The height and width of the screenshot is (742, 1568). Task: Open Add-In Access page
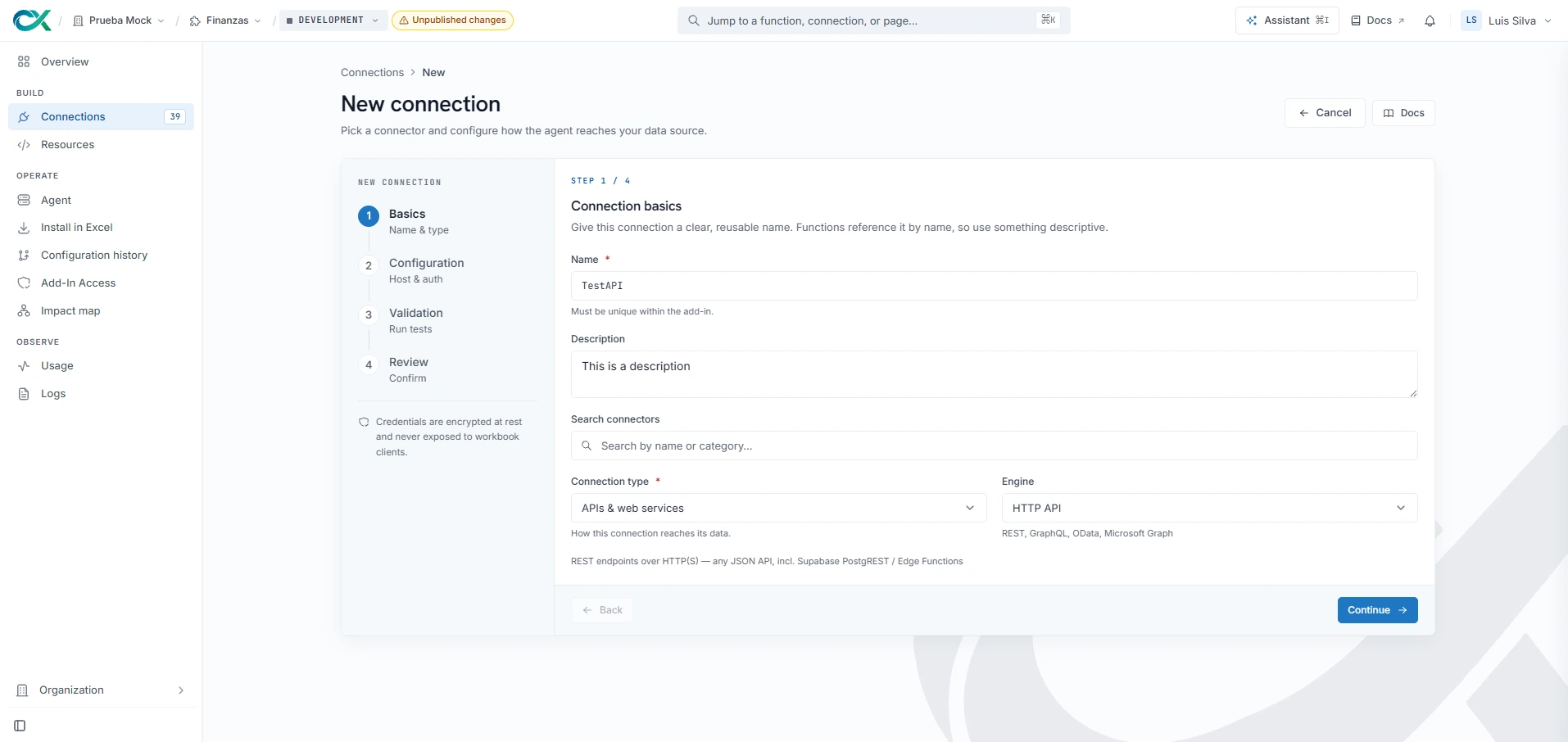[101, 283]
